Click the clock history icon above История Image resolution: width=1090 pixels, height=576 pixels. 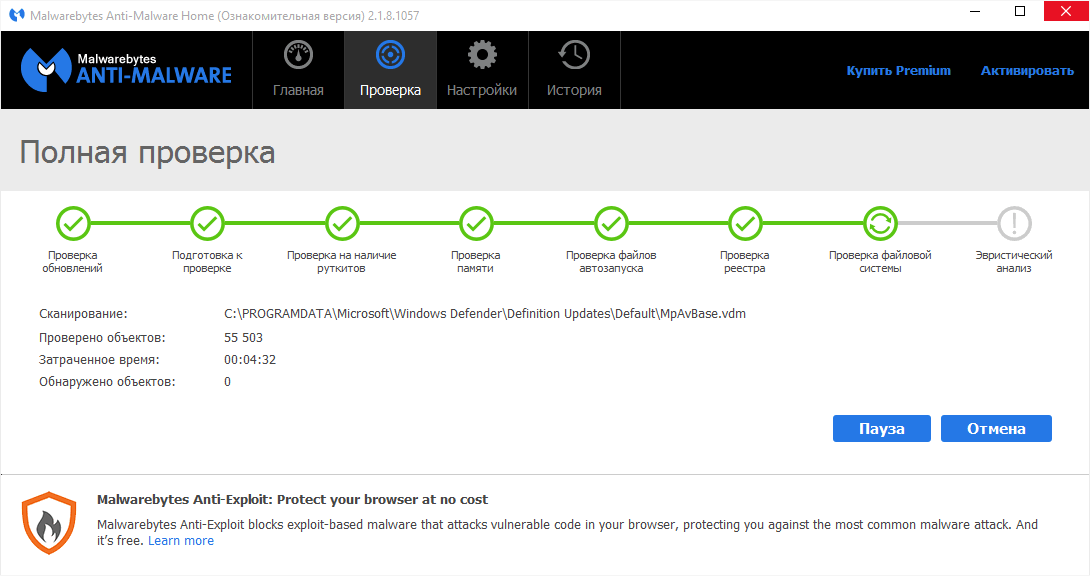coord(574,55)
